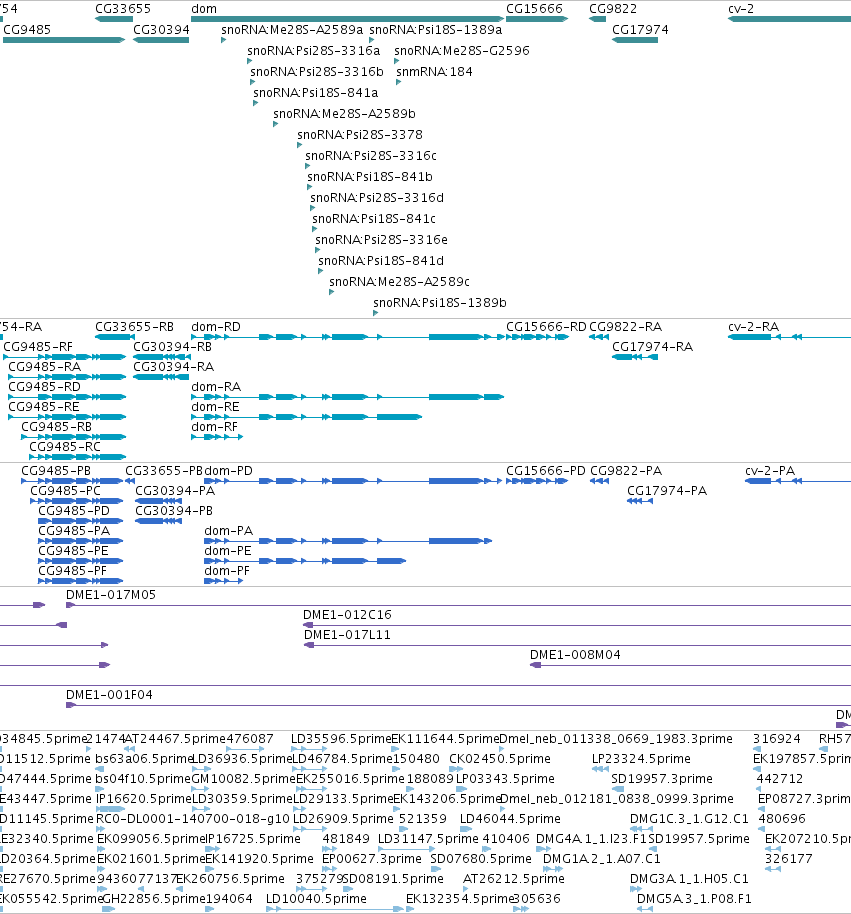
Task: Click snoRNA:Psi28S-3316e label
Action: click(381, 240)
